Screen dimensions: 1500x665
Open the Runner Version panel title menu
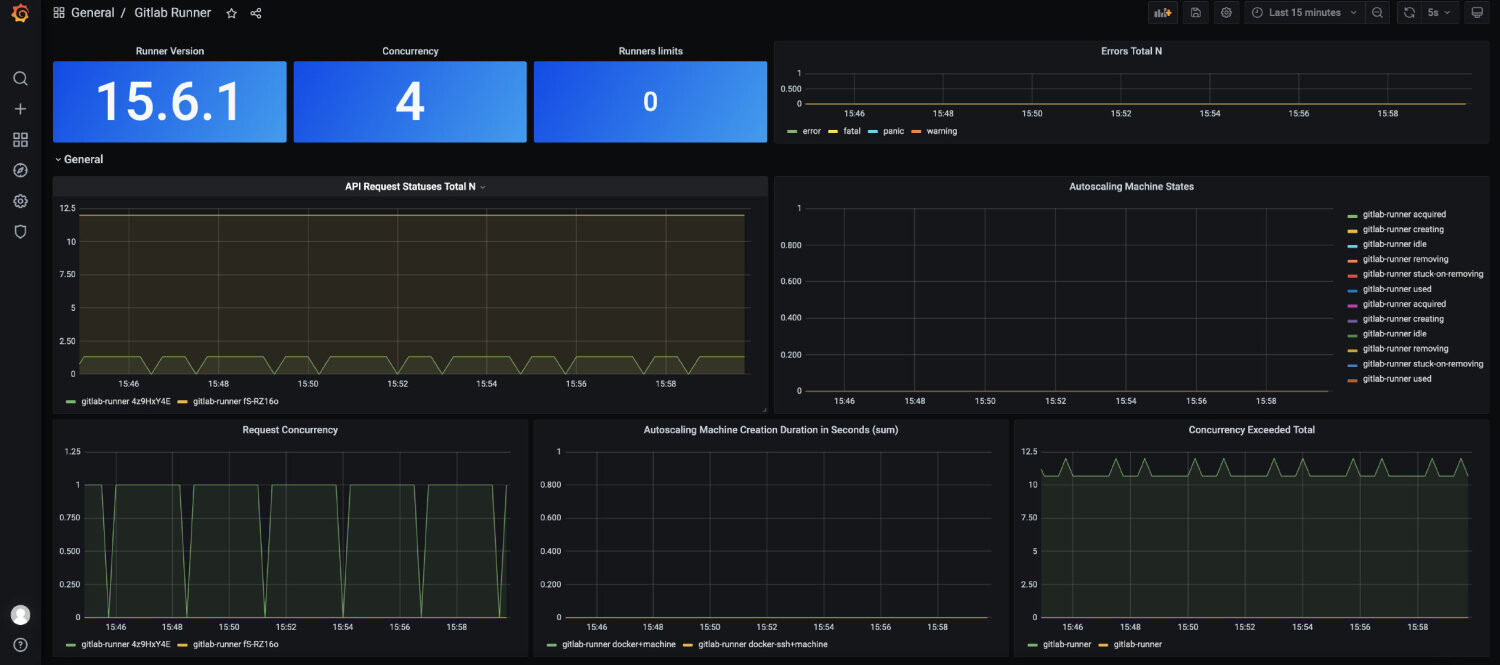[170, 51]
